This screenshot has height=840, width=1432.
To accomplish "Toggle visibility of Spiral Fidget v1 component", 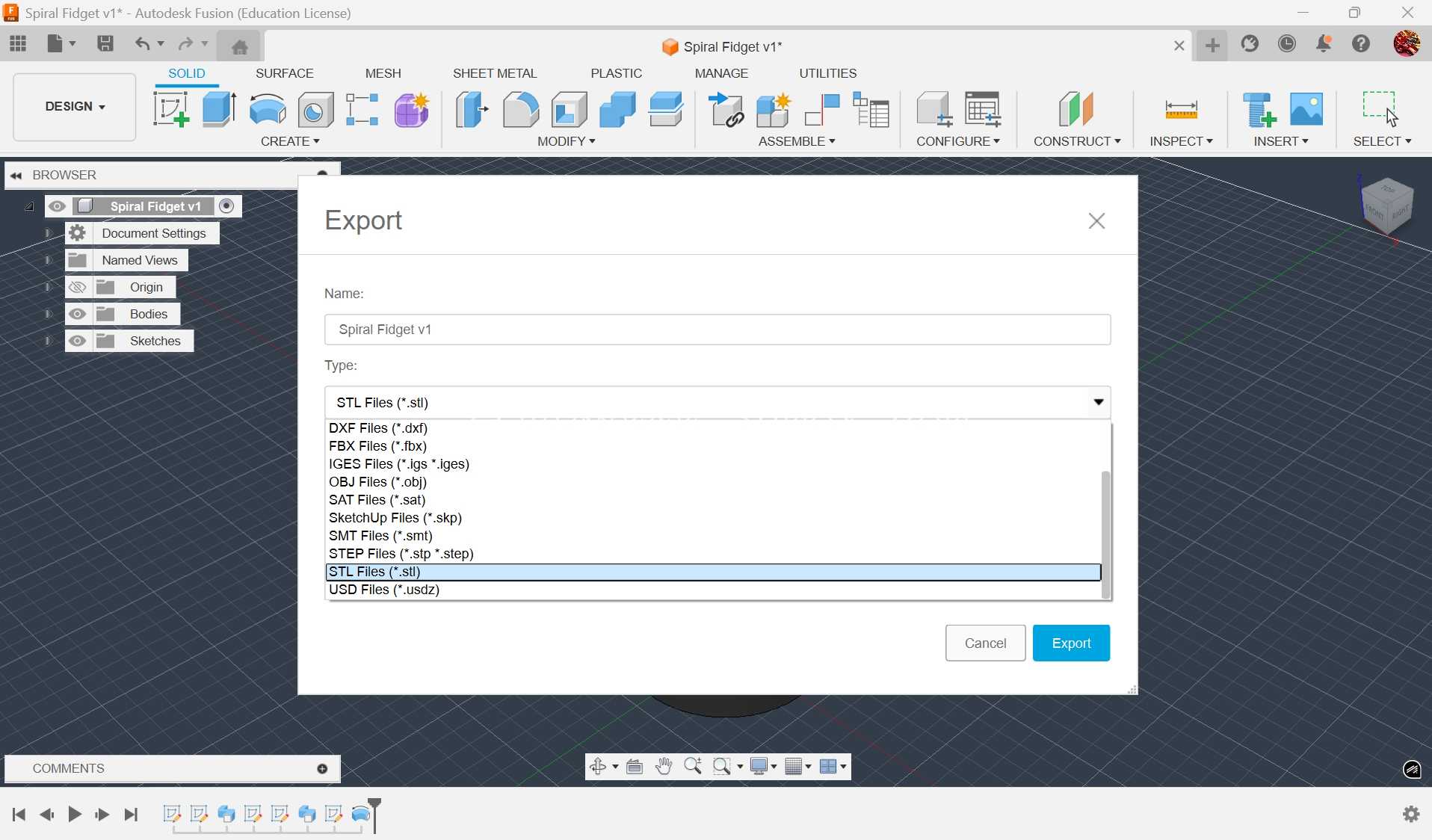I will point(58,206).
